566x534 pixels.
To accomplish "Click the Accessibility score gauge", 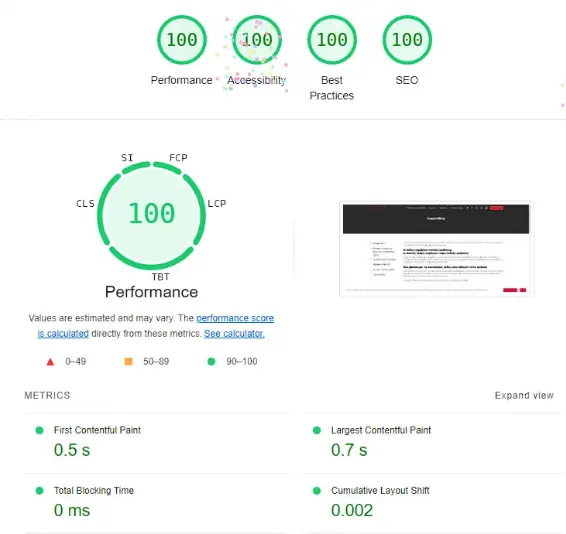I will [x=257, y=40].
